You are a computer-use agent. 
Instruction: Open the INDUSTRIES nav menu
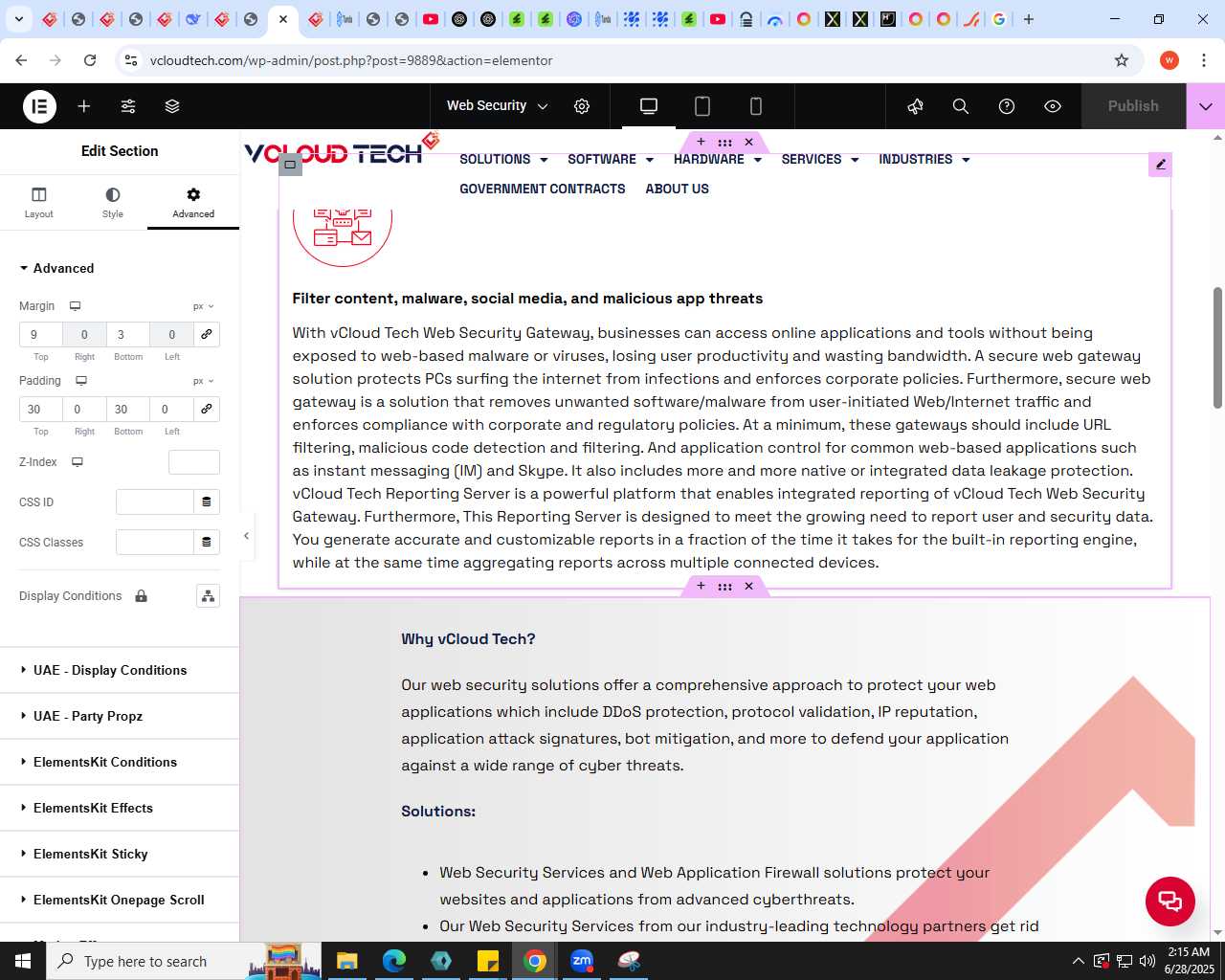coord(924,160)
